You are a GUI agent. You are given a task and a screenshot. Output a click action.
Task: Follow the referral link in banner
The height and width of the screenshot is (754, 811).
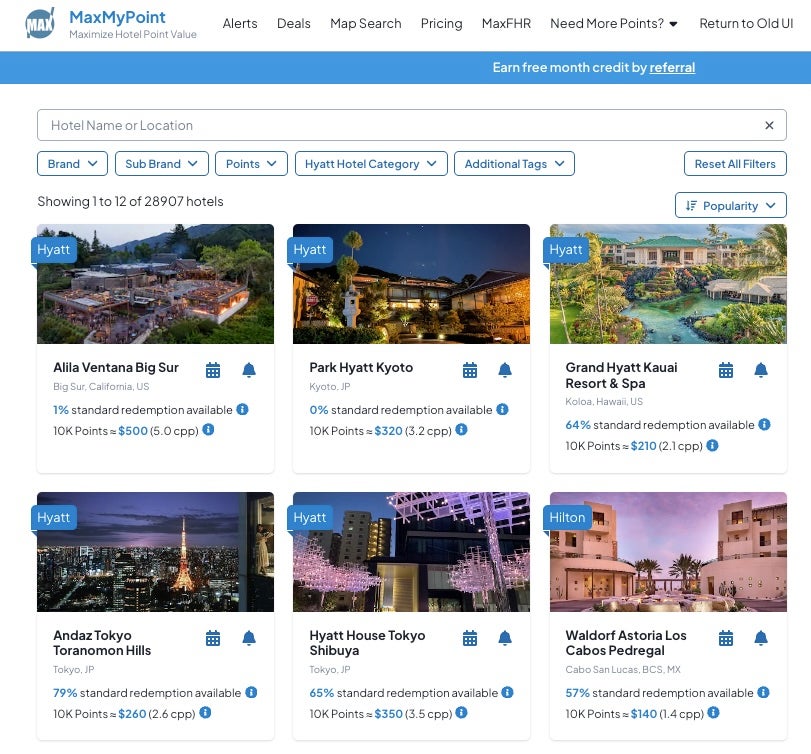tap(672, 68)
